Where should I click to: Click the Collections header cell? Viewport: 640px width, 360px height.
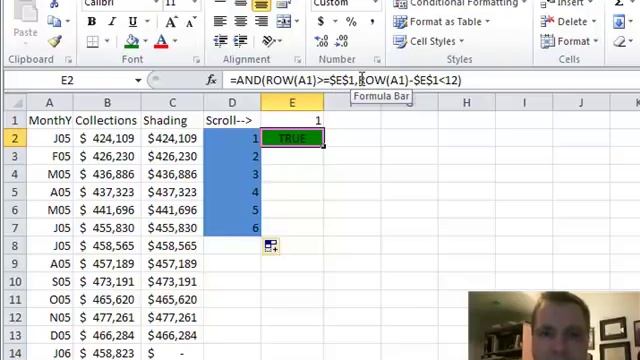point(107,120)
